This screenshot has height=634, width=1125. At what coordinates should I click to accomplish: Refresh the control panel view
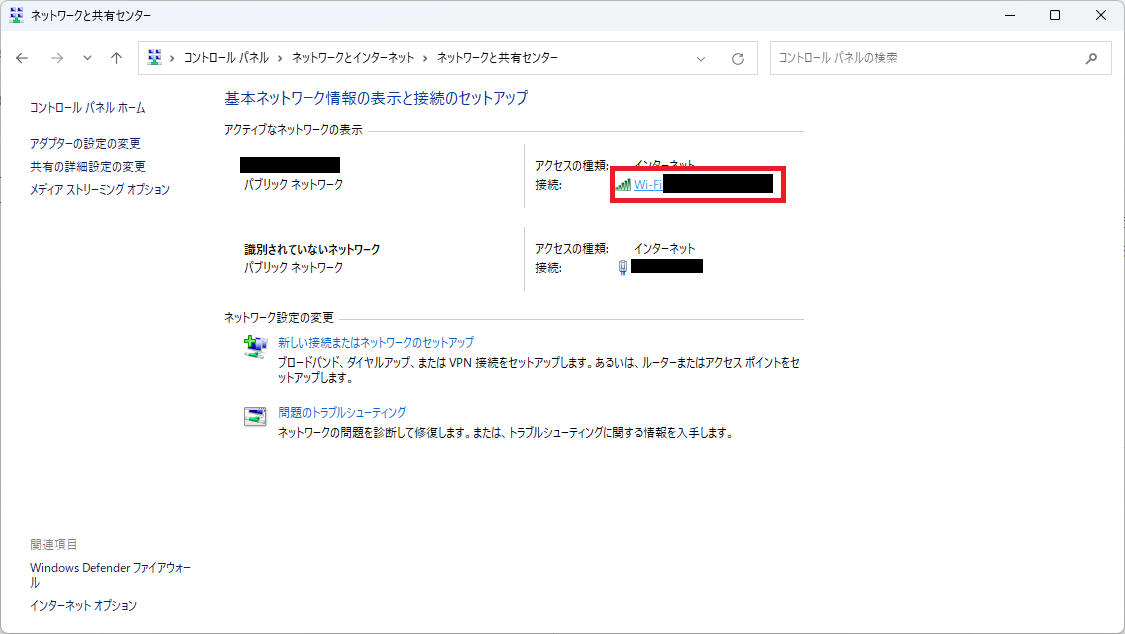(738, 59)
